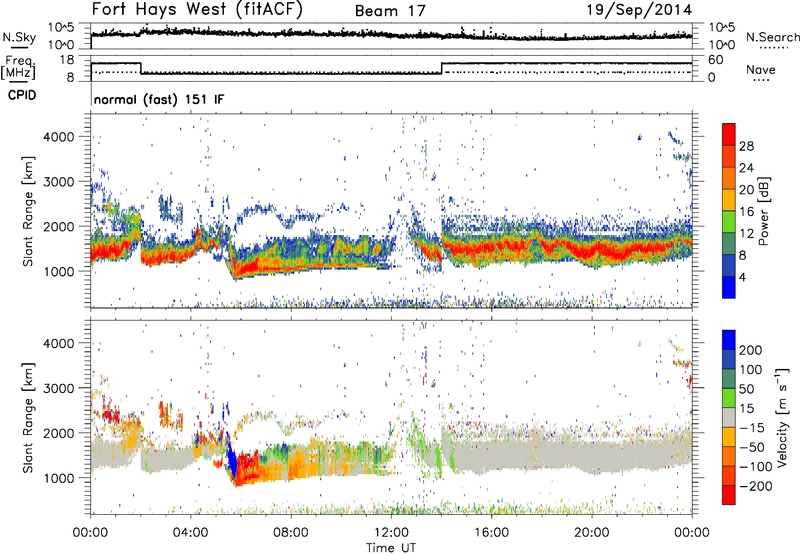800x554 pixels.
Task: Click the '1000' tick of the velocity panel
Action: pyautogui.click(x=58, y=478)
